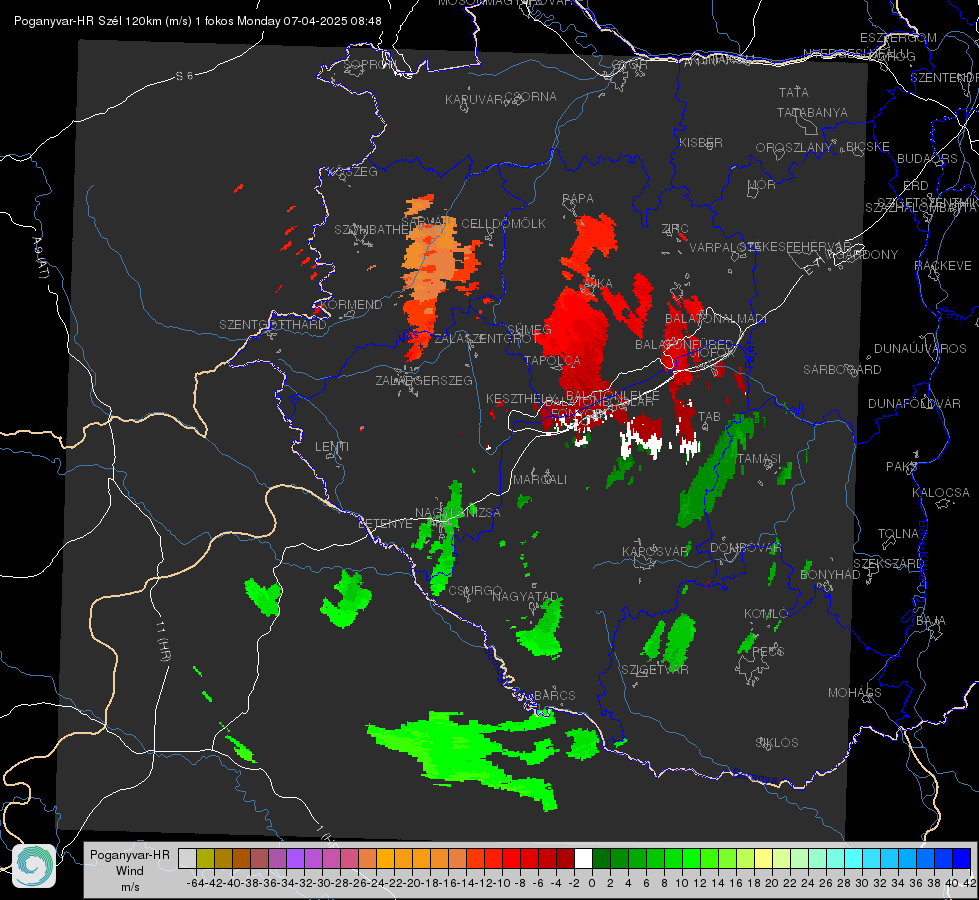Viewport: 979px width, 900px height.
Task: Click the DOMBOVAR city label
Action: click(x=745, y=548)
